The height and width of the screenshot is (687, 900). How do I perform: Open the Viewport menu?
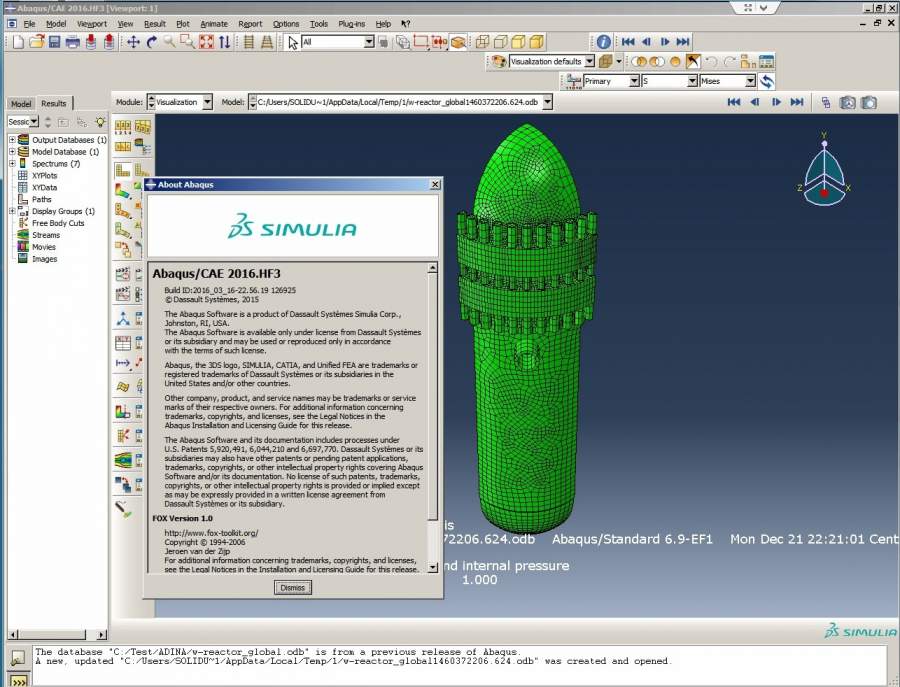pos(92,24)
